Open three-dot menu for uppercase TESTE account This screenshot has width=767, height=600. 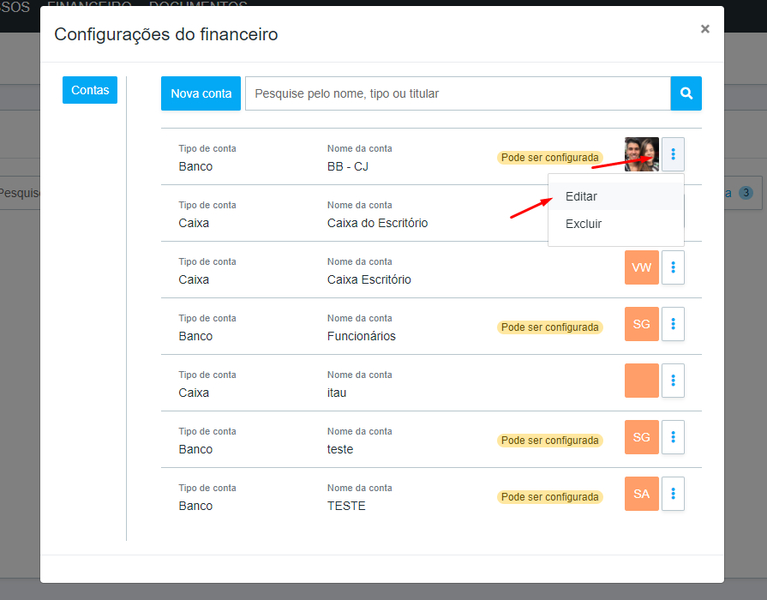(673, 494)
